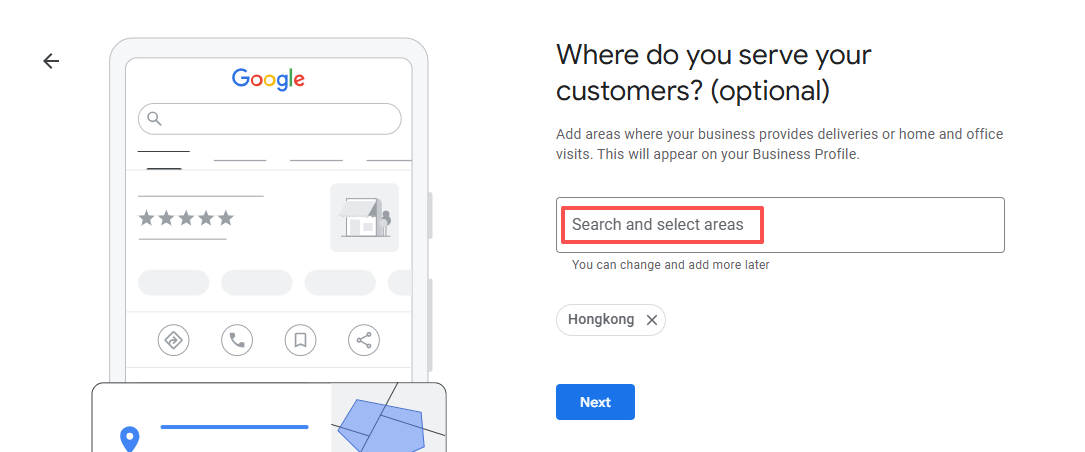Click the blue map pin icon
The height and width of the screenshot is (452, 1085).
(x=129, y=438)
